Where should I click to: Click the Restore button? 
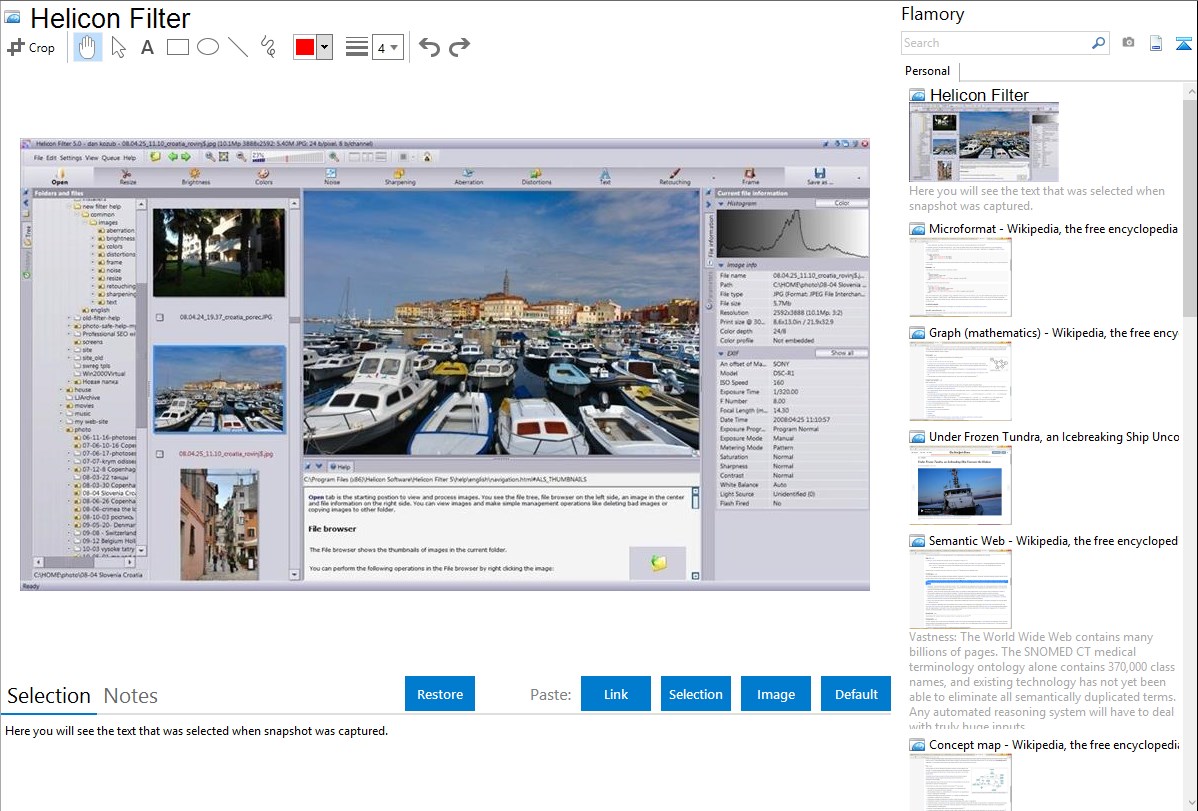[x=440, y=694]
